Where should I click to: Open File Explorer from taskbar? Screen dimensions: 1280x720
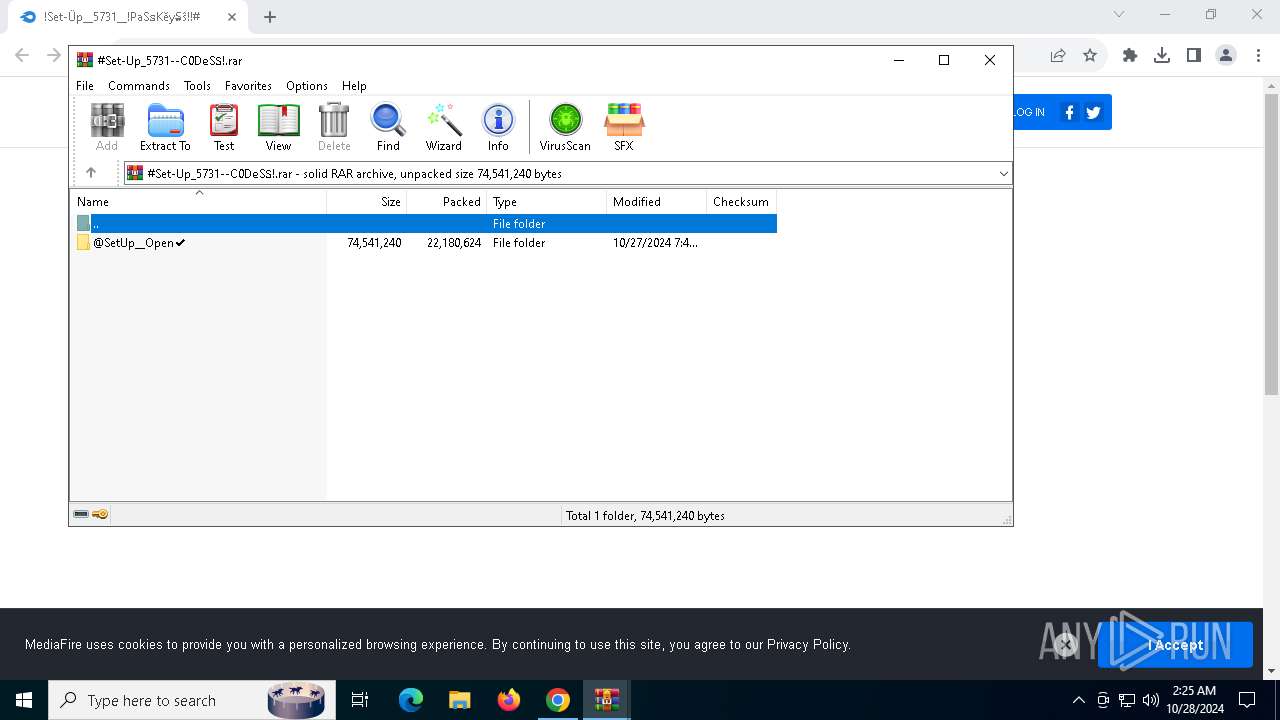(x=459, y=700)
